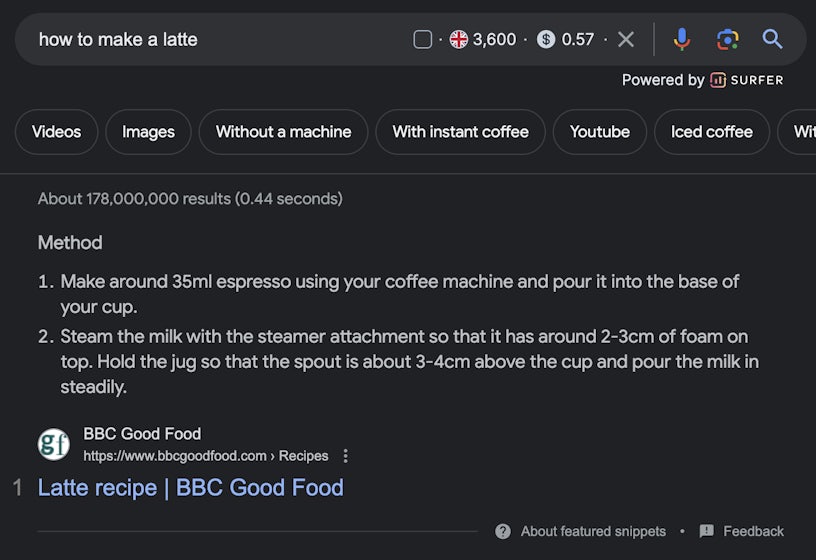Select the Videos filter chip
Viewport: 816px width, 560px height.
tap(56, 132)
